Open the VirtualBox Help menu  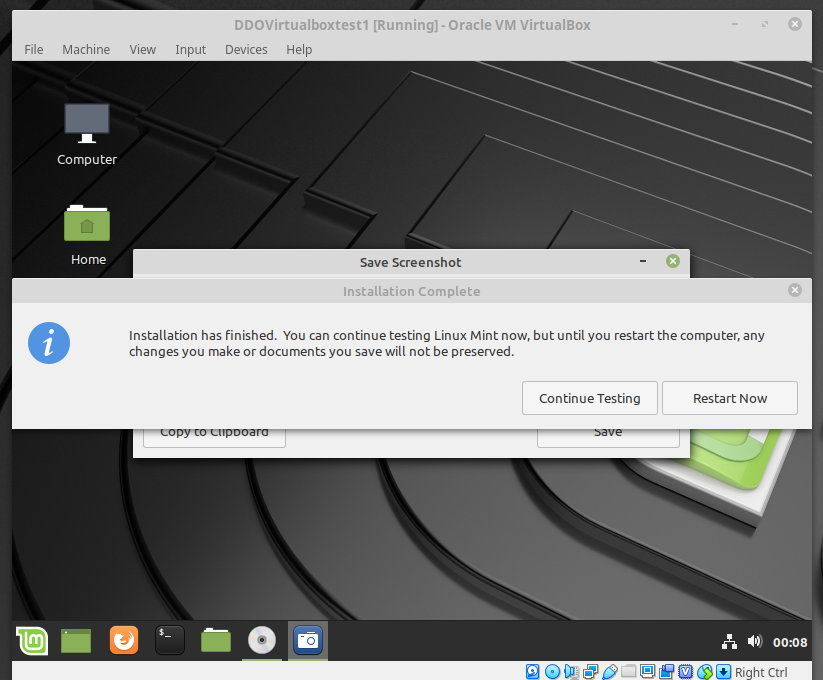(x=299, y=49)
